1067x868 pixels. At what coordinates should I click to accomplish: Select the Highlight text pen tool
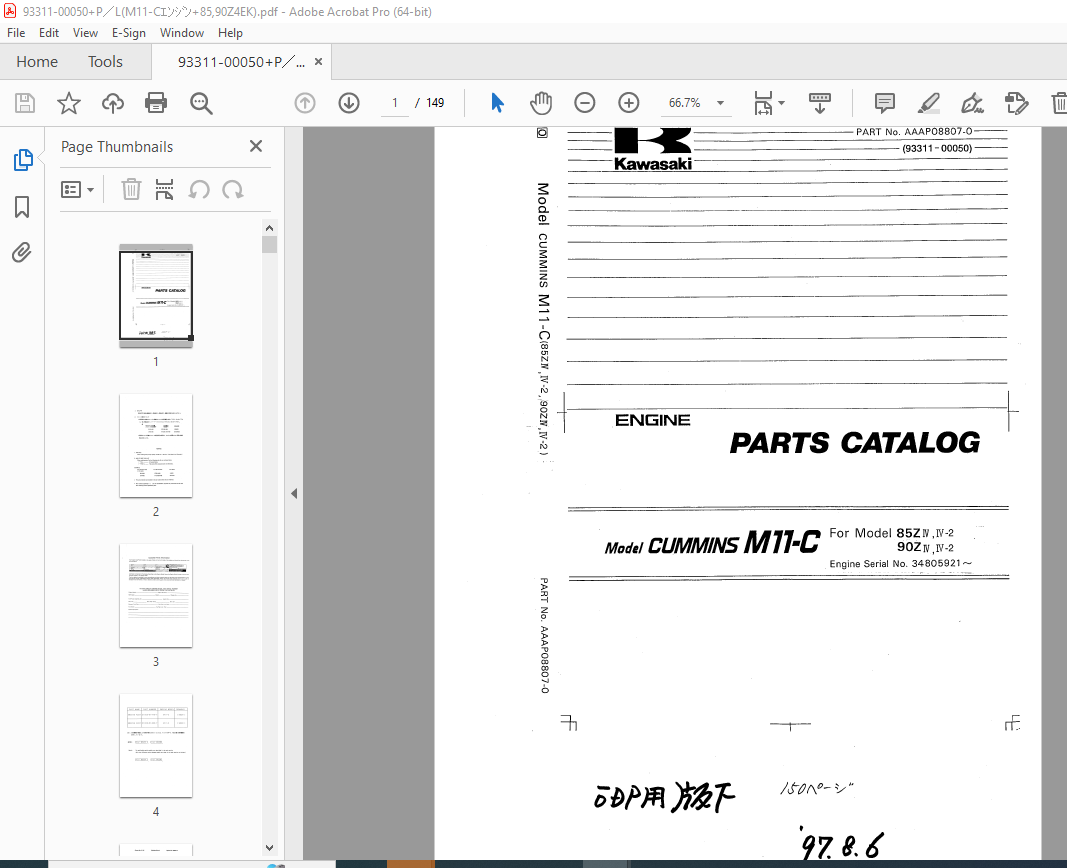928,103
